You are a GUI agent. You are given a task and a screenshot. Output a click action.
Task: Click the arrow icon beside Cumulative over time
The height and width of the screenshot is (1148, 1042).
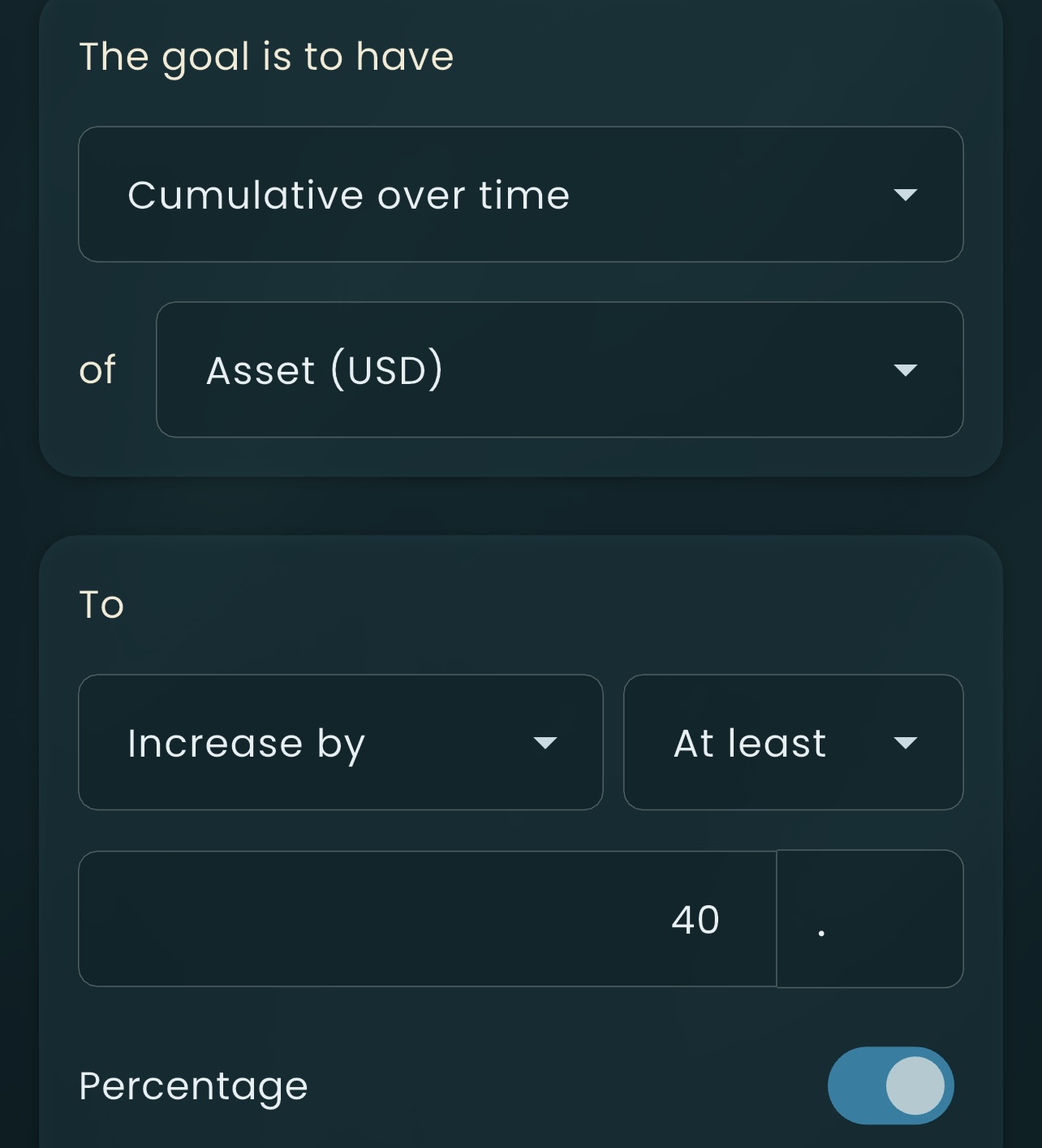905,195
